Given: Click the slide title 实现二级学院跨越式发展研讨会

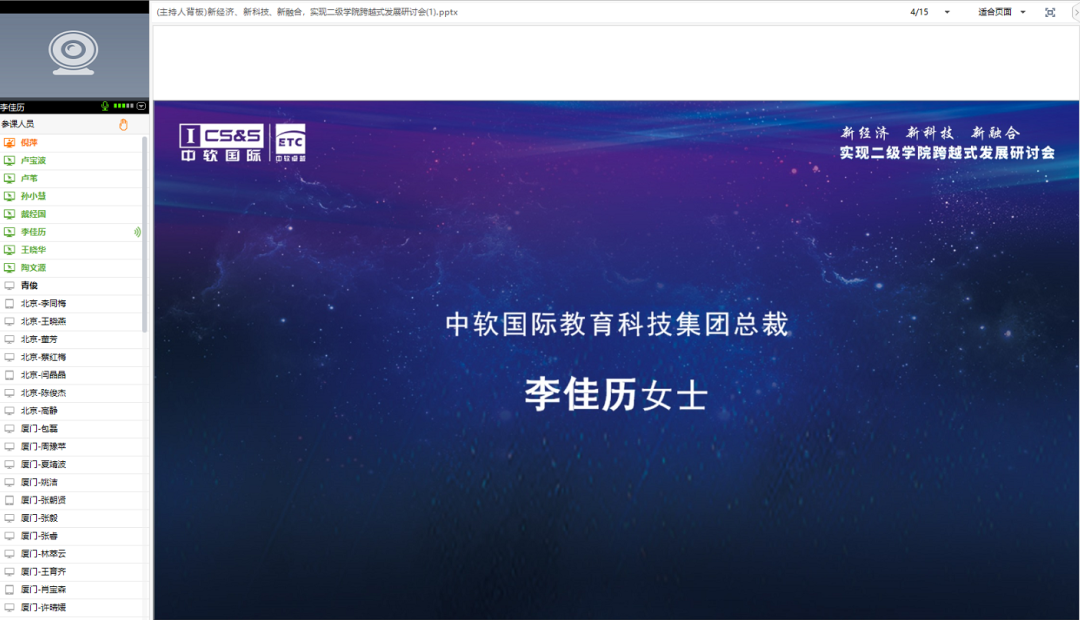Looking at the screenshot, I should coord(947,153).
